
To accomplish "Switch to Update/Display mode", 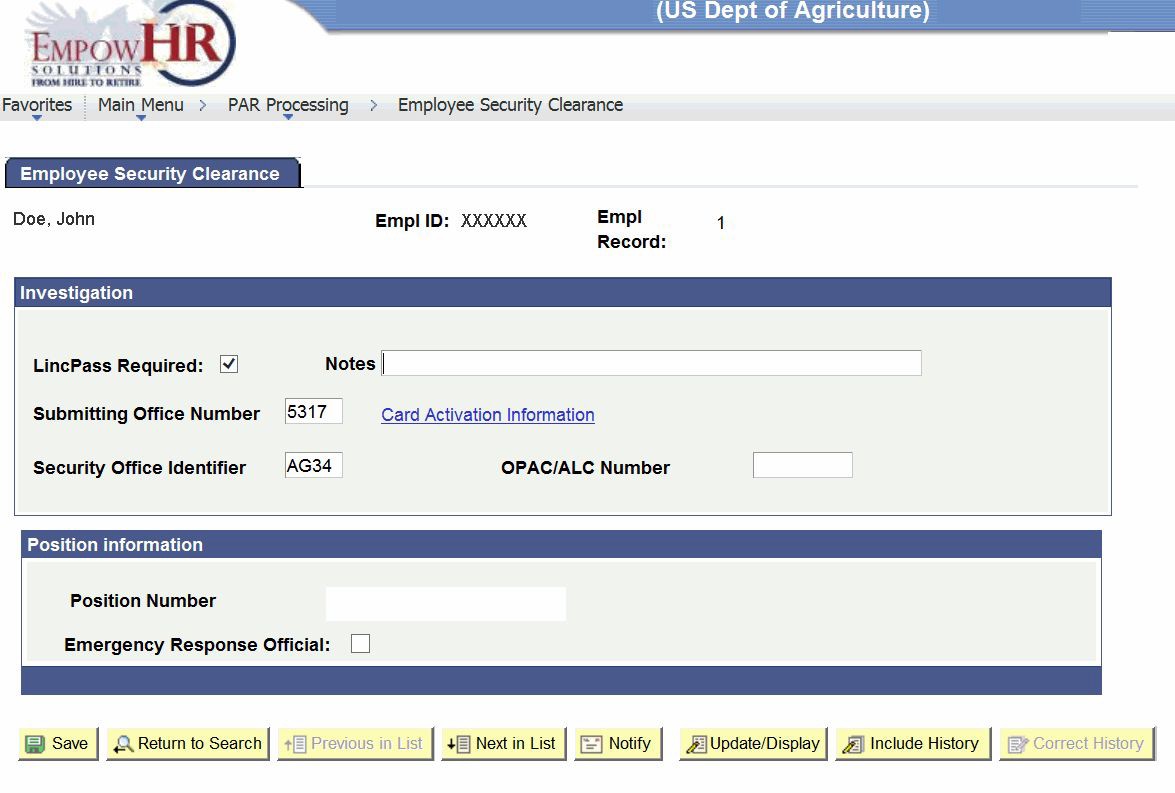I will (753, 744).
